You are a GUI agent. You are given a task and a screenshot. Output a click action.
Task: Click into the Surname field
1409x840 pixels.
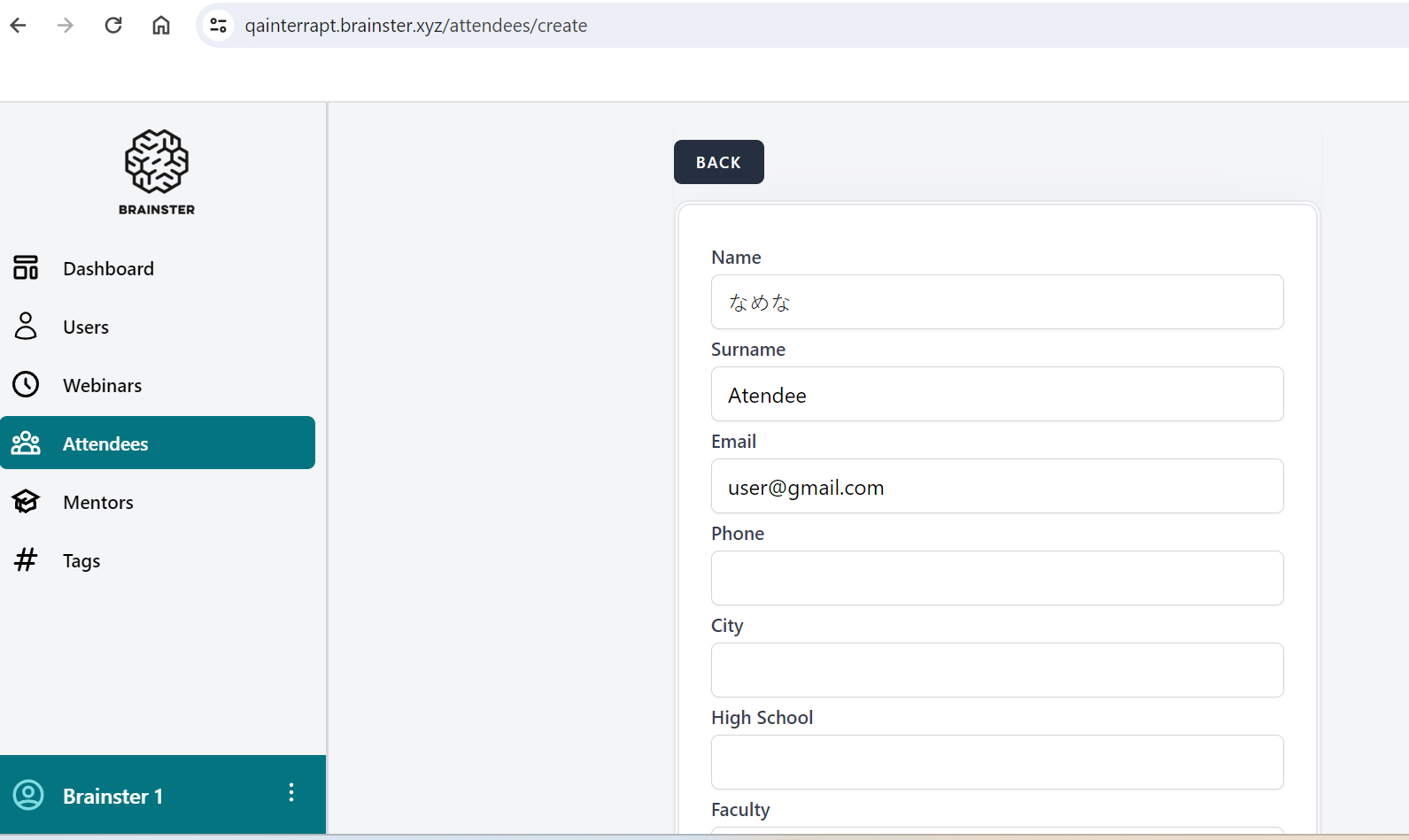click(996, 394)
